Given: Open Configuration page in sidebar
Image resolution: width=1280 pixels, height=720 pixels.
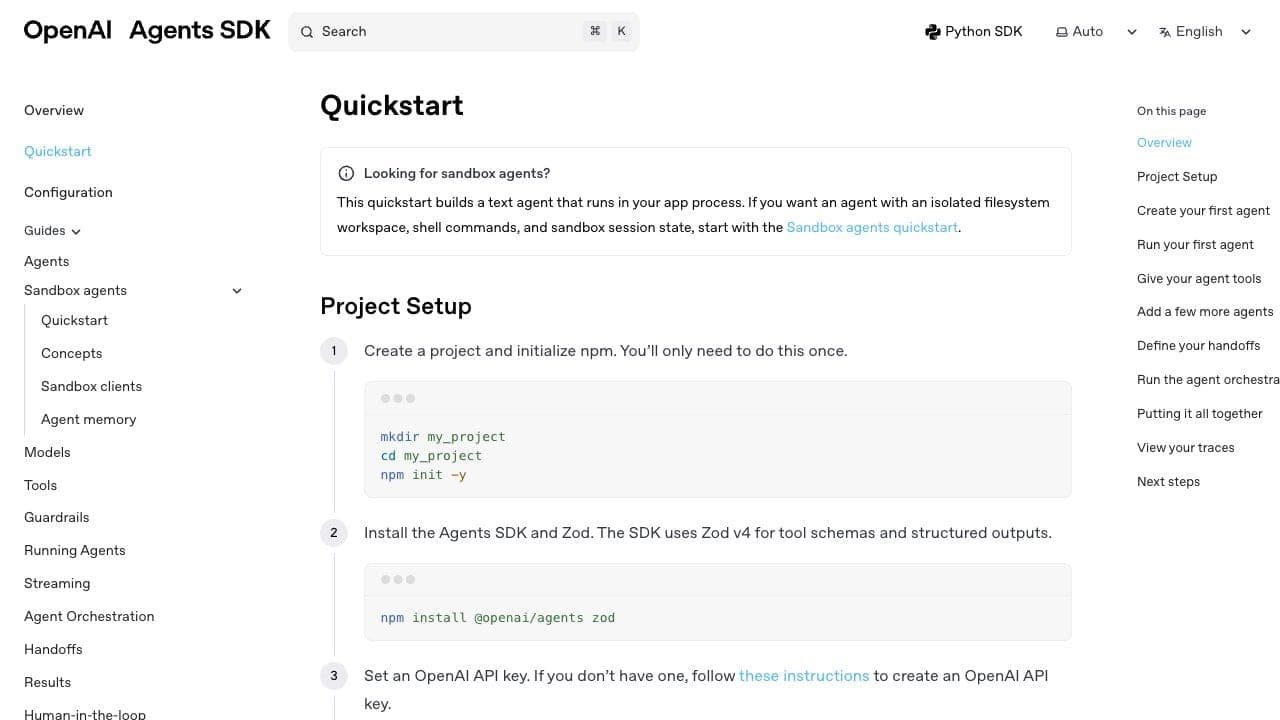Looking at the screenshot, I should [68, 193].
